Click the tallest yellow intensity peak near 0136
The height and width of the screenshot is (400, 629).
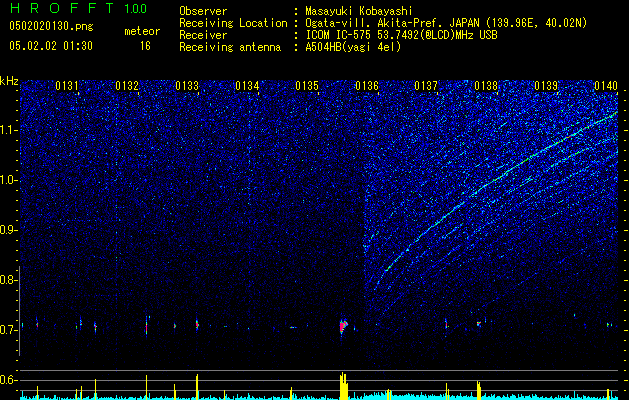[343, 386]
